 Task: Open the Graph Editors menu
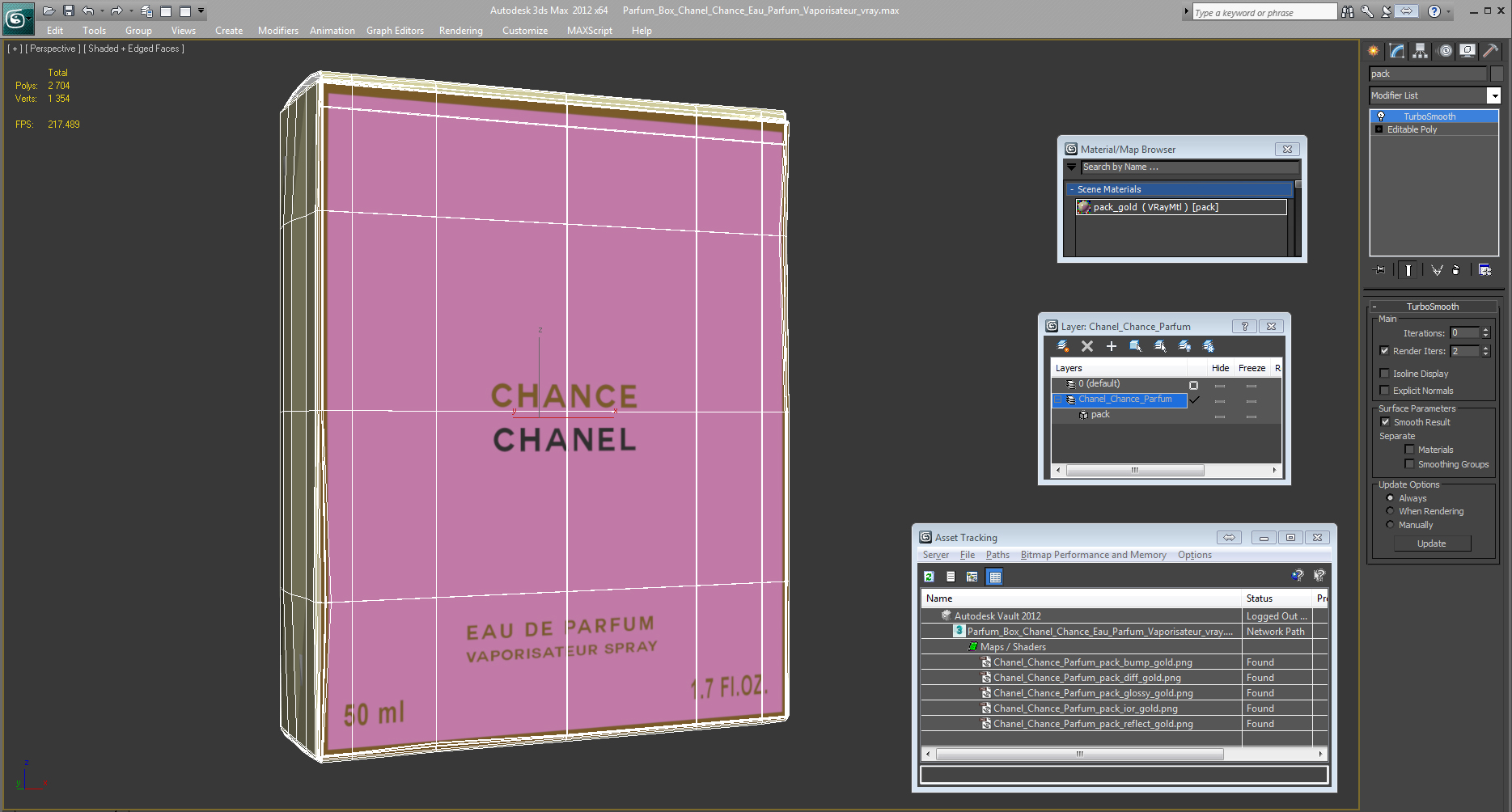[x=395, y=31]
